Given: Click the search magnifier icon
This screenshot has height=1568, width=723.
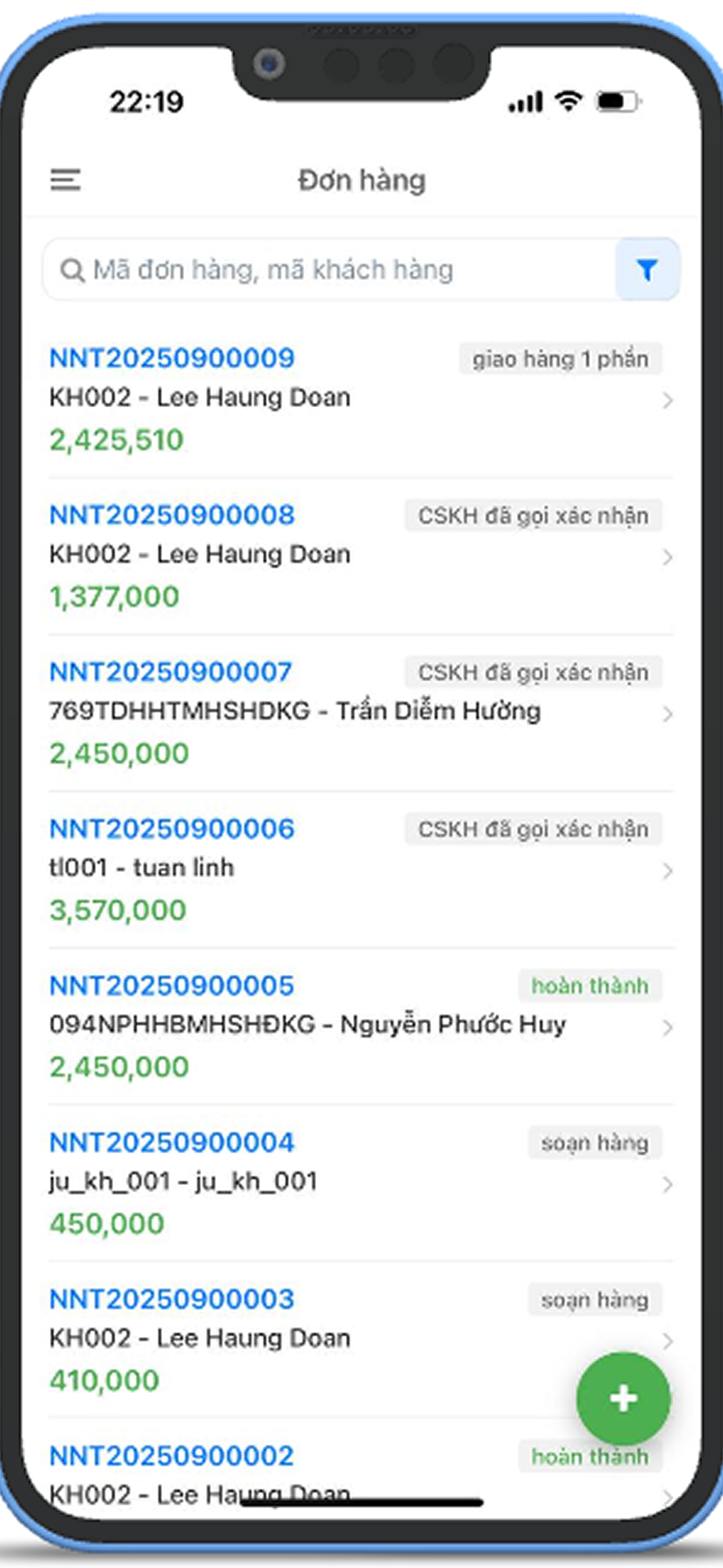Looking at the screenshot, I should point(72,270).
